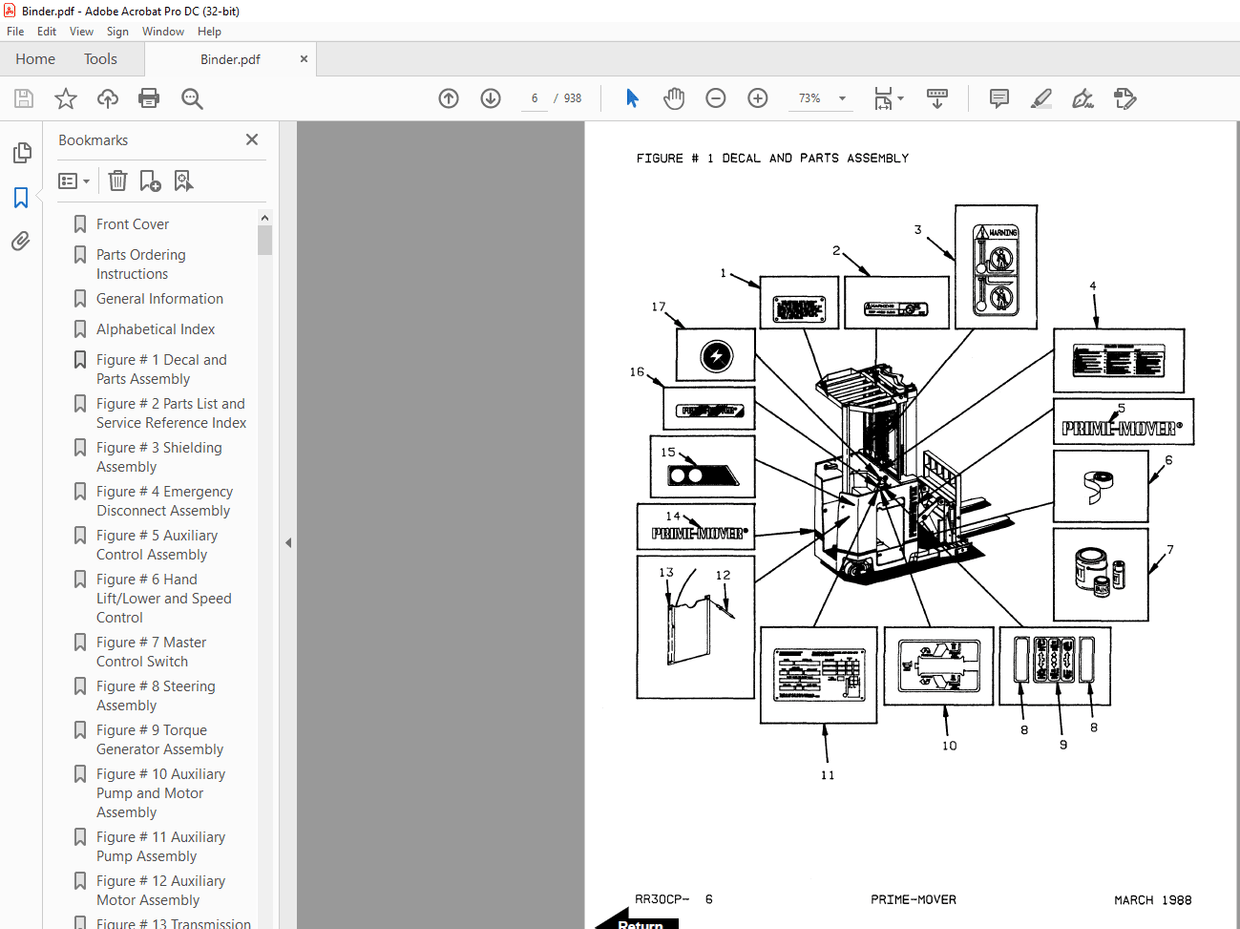This screenshot has width=1240, height=929.
Task: Select the Hand tool in the toolbar
Action: click(673, 98)
